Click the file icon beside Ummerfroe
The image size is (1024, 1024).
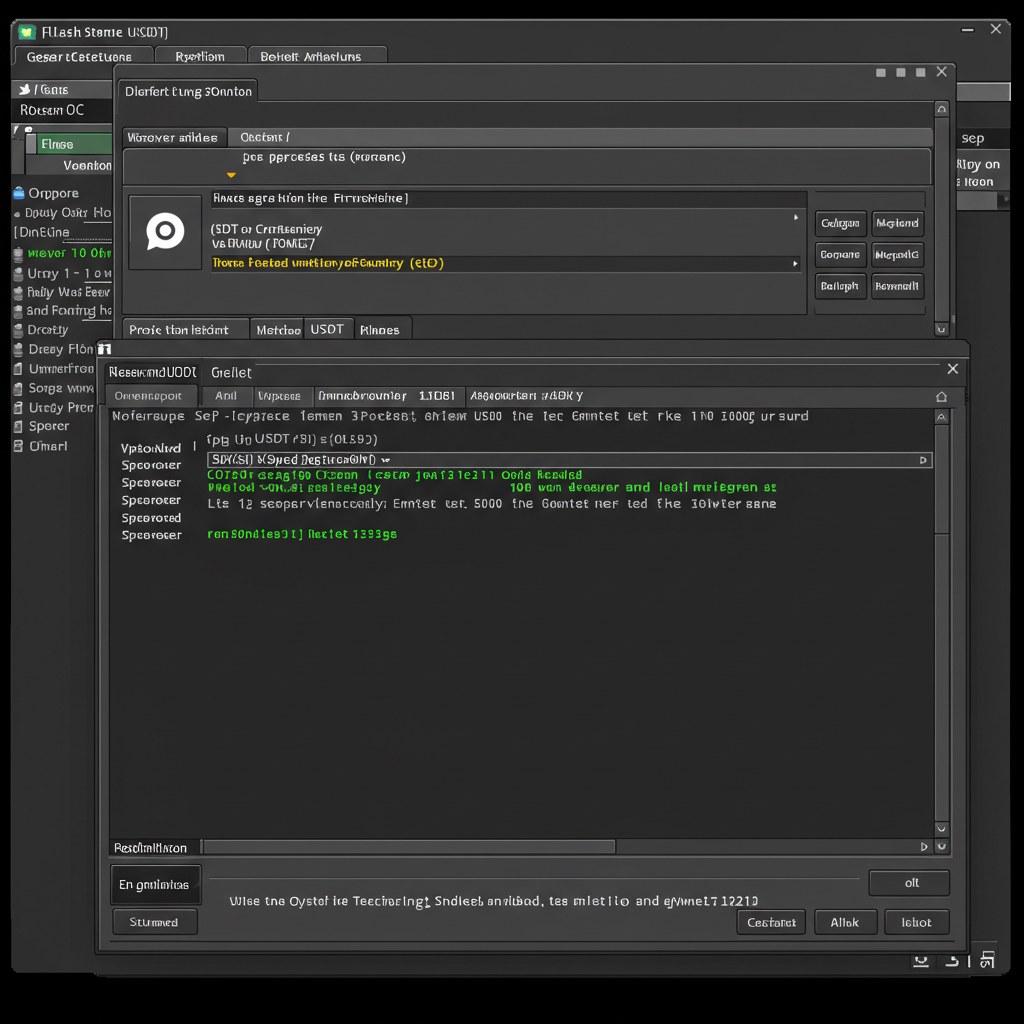pos(18,369)
